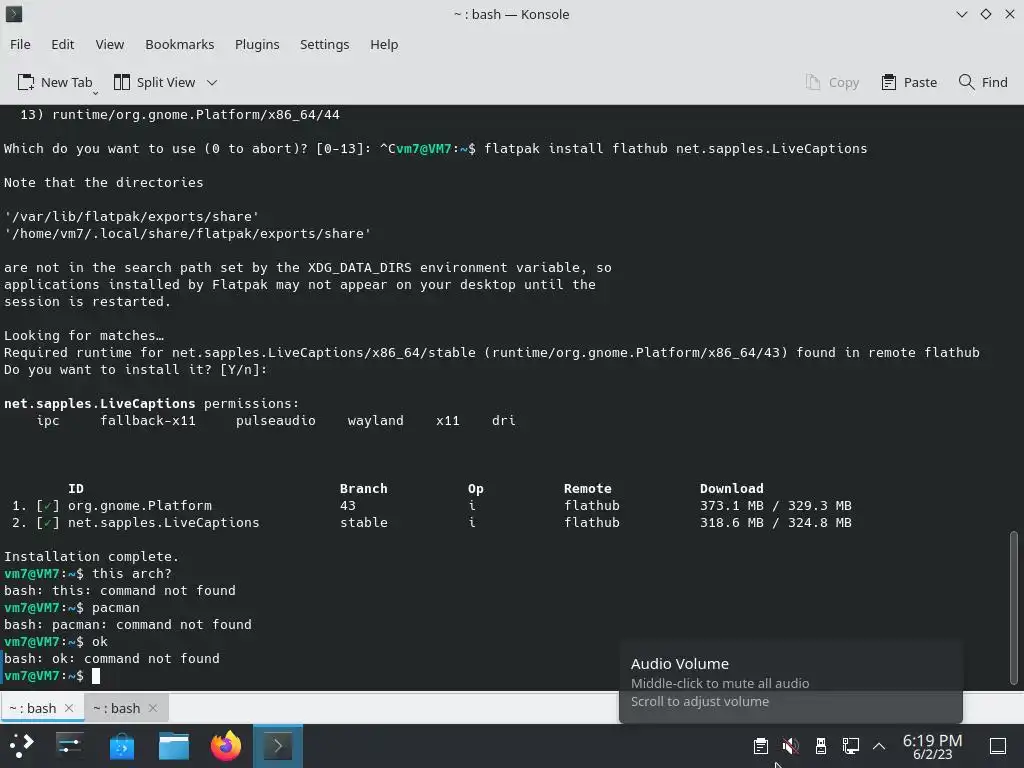Click the 'Looking for matches…' line
Screen dimensions: 1024x768
click(84, 336)
